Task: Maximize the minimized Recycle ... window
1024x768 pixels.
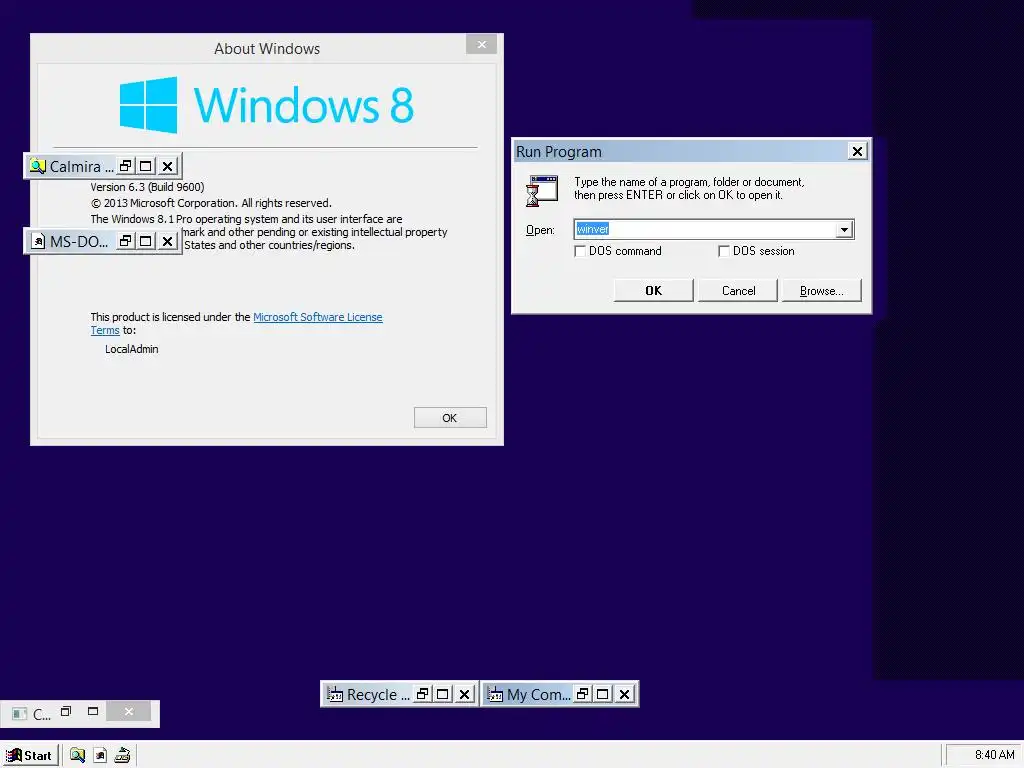Action: (x=443, y=694)
